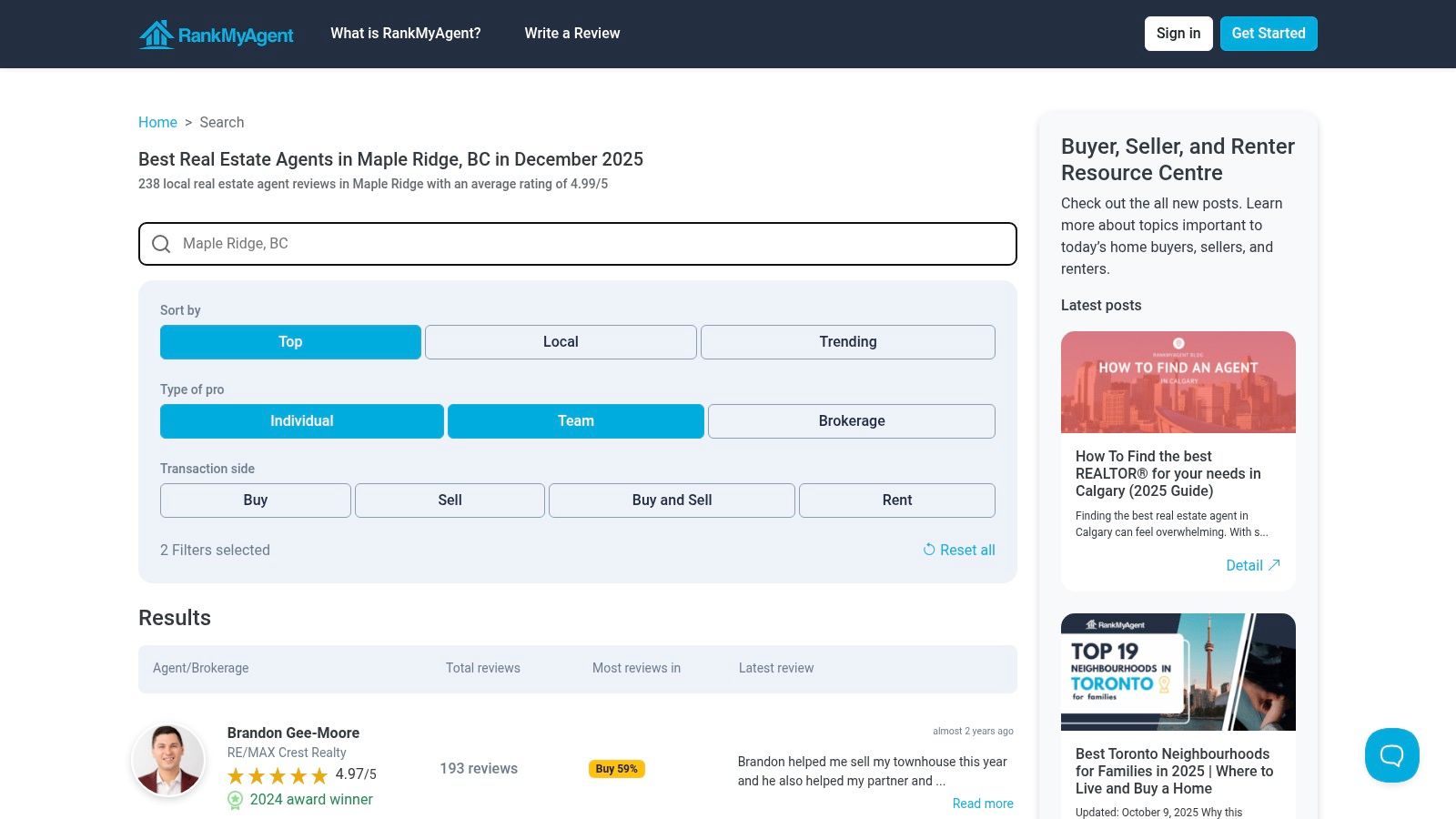This screenshot has height=819, width=1456.
Task: Click the Latest posts heading
Action: [x=1101, y=305]
